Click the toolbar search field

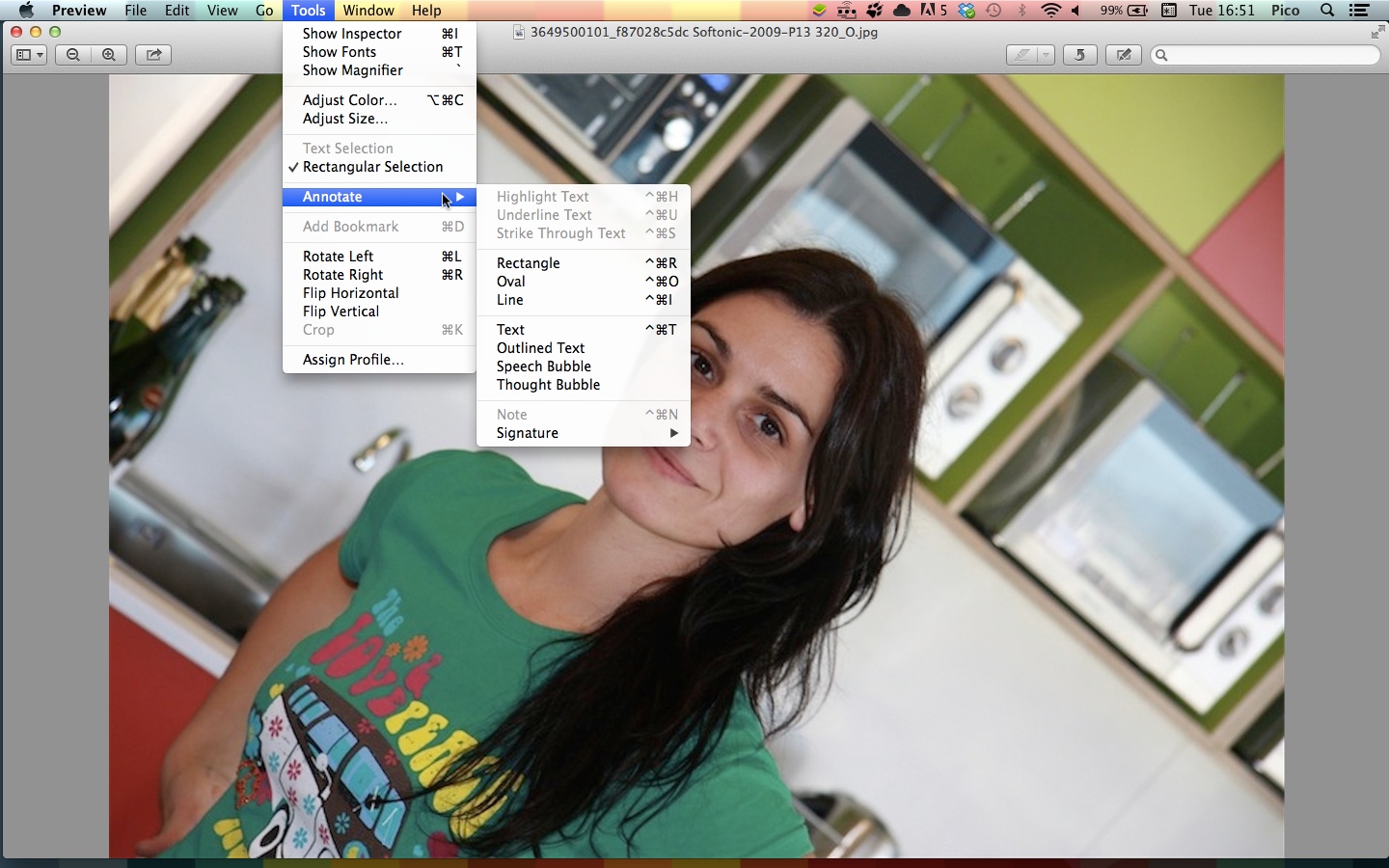pos(1266,55)
